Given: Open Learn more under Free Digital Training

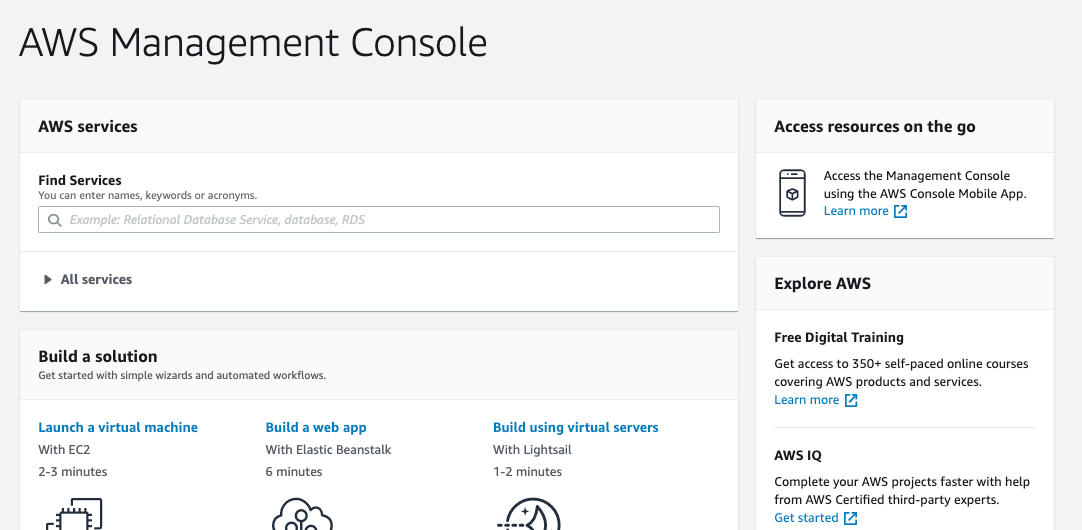Looking at the screenshot, I should (807, 400).
